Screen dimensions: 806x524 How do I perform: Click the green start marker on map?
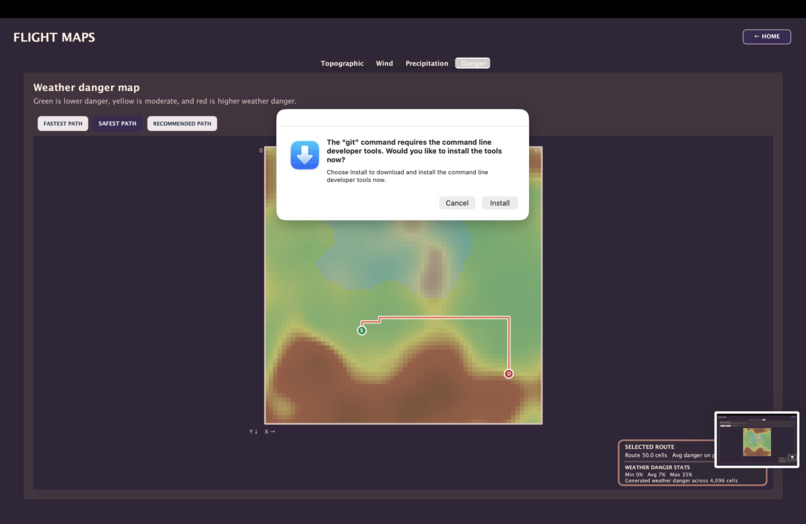coord(362,330)
